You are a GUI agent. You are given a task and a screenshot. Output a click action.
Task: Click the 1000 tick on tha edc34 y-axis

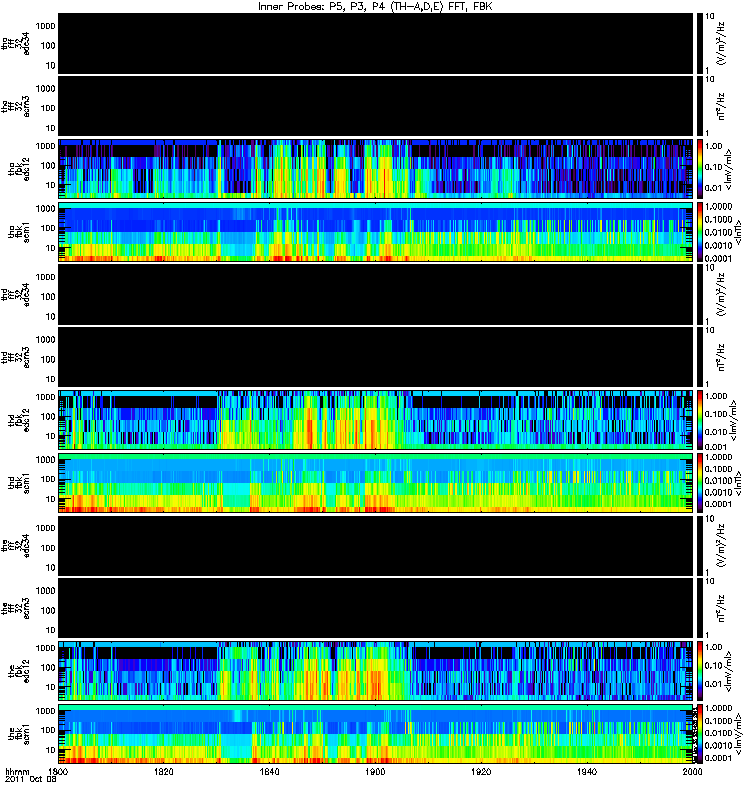point(45,26)
